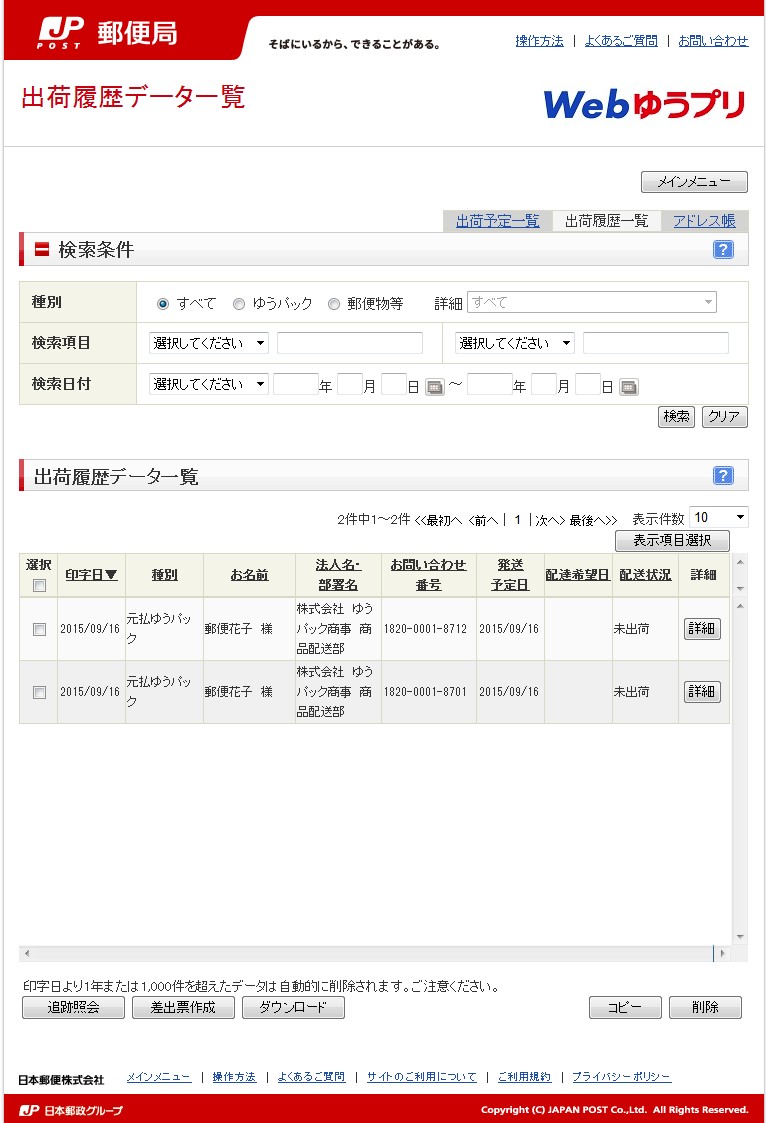Open footer ご利用規約 link
Image resolution: width=766 pixels, height=1123 pixels.
click(524, 1076)
